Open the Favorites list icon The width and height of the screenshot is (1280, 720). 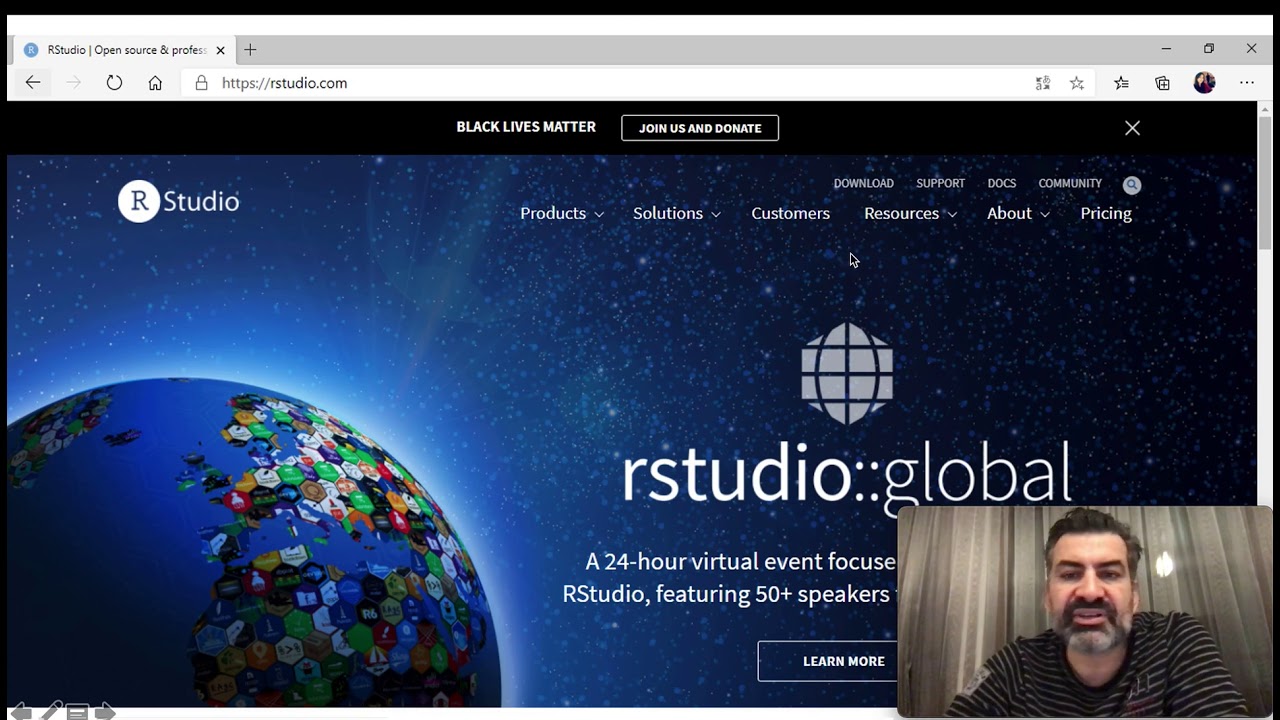point(1121,83)
